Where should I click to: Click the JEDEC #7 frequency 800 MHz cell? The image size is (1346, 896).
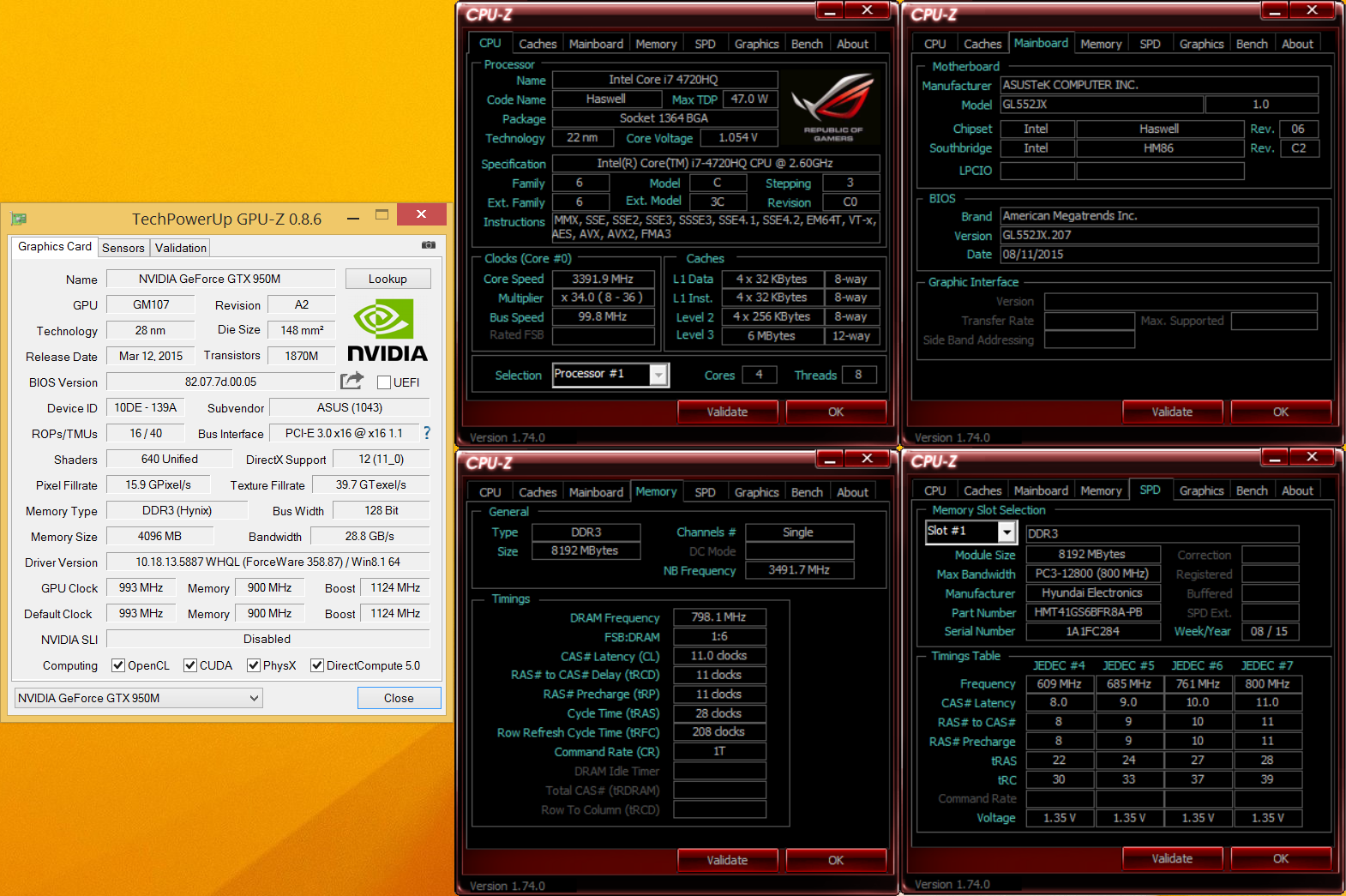(1267, 683)
